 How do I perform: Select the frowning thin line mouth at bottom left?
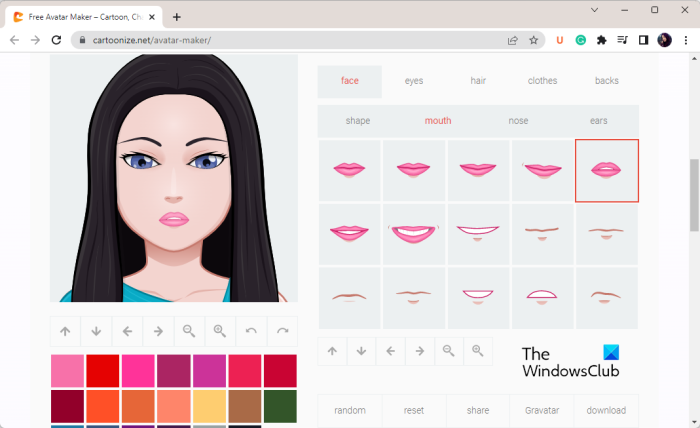[350, 298]
